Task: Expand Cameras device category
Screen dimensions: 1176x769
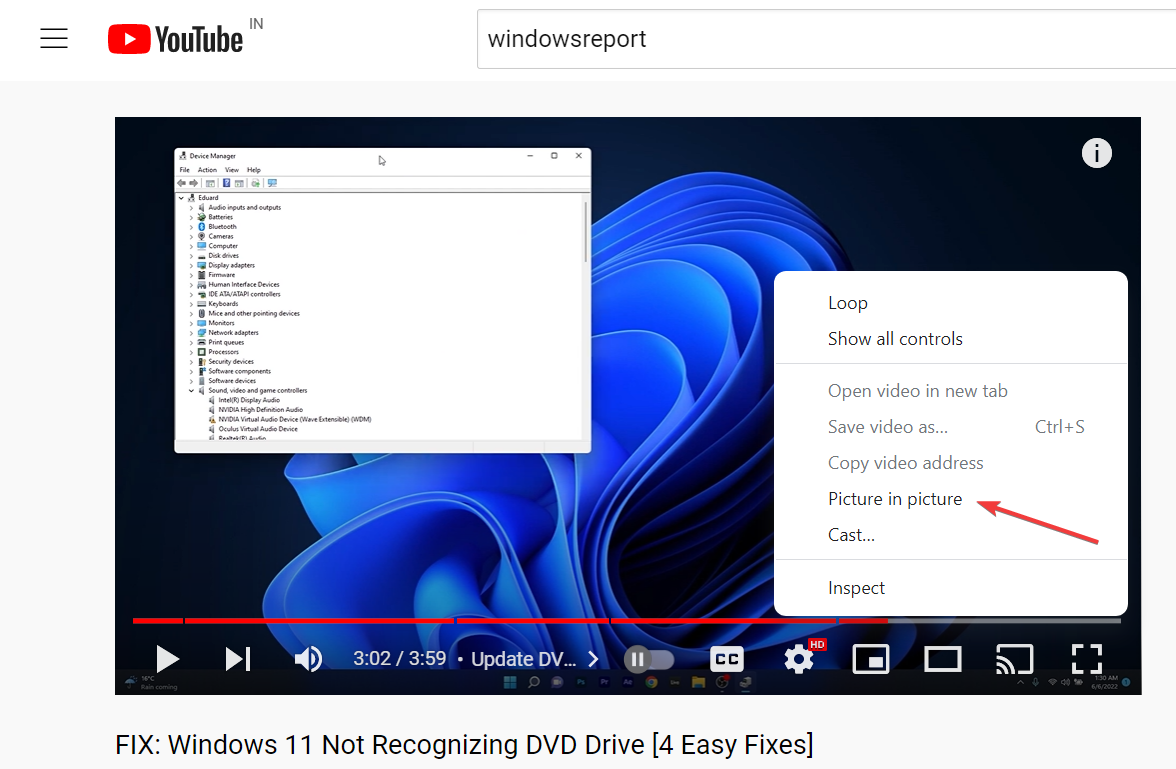Action: (191, 236)
